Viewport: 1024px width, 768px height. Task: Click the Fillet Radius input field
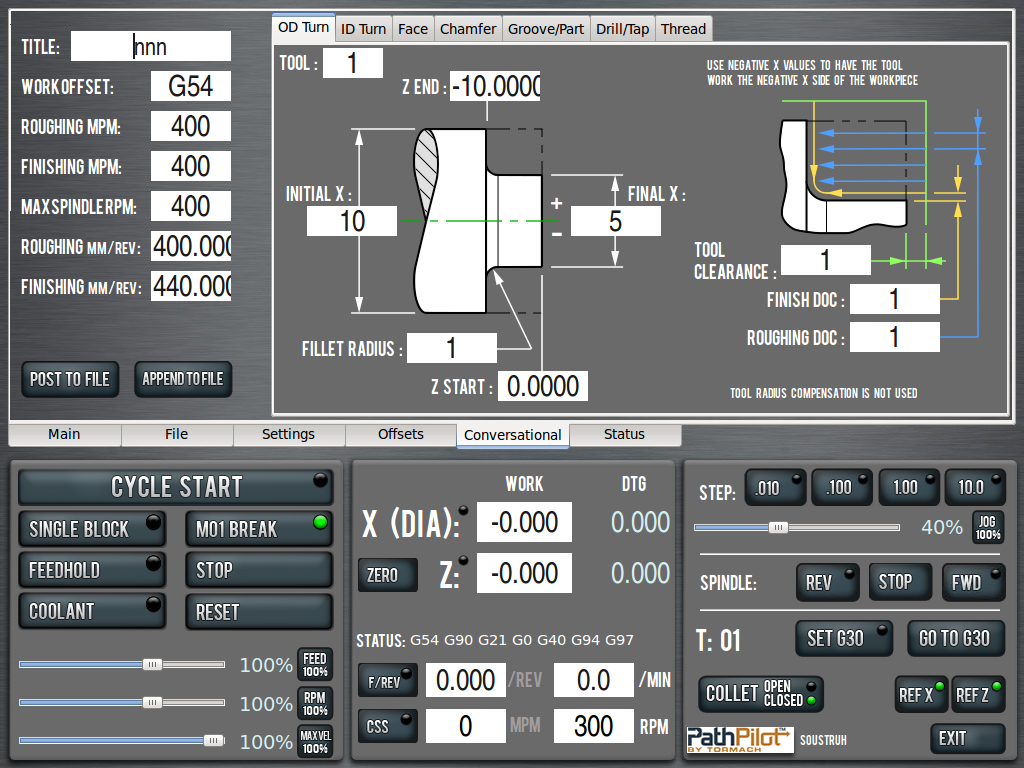pyautogui.click(x=452, y=348)
